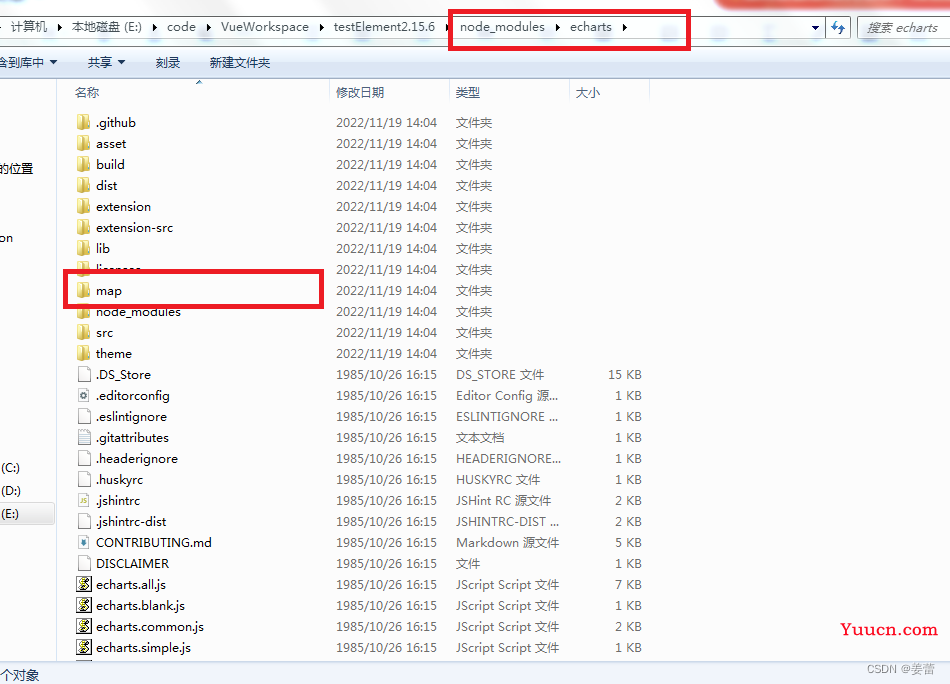Viewport: 950px width, 684px height.
Task: Navigate to 本地磁盘 (E:) breadcrumb
Action: tap(107, 27)
